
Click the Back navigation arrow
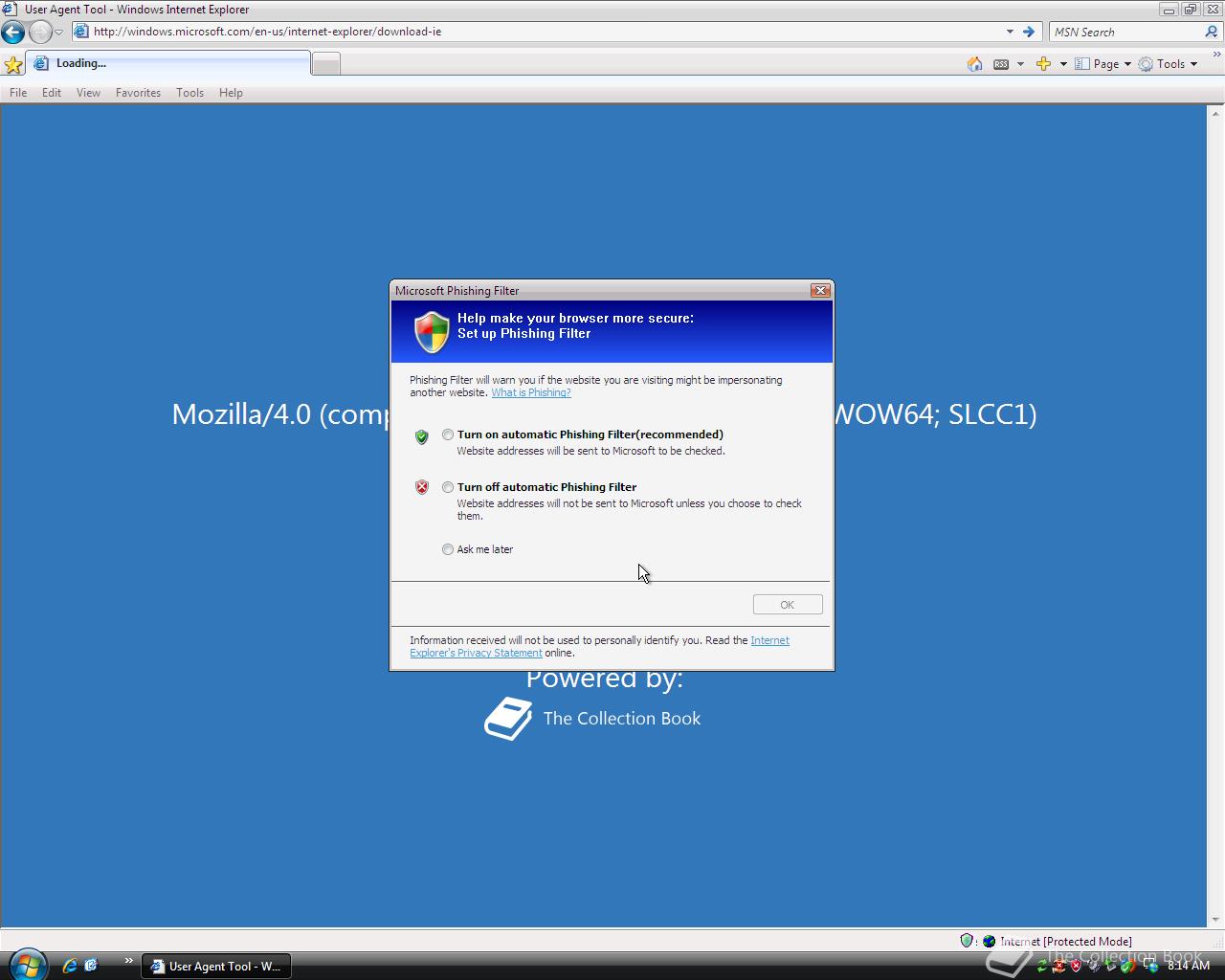[x=12, y=32]
